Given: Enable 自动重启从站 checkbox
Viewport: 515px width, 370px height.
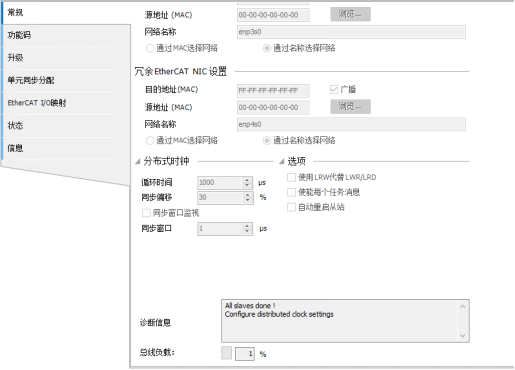Looking at the screenshot, I should [x=291, y=207].
